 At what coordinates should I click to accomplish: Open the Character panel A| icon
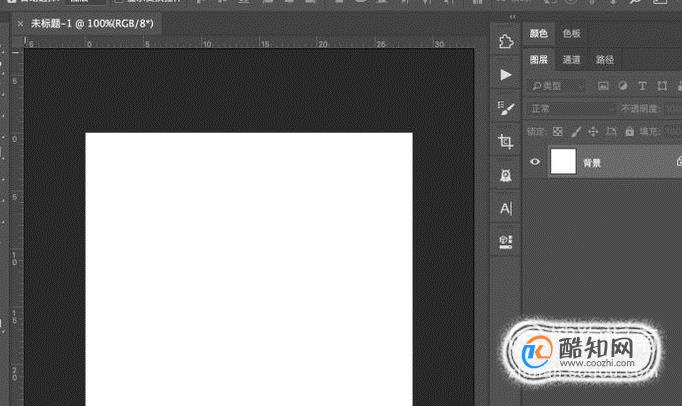(x=506, y=209)
